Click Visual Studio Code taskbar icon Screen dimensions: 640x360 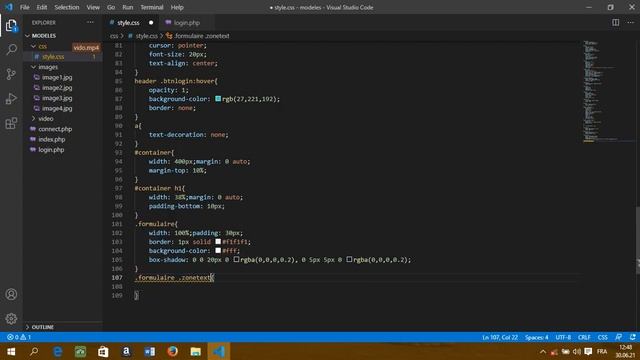tap(219, 351)
